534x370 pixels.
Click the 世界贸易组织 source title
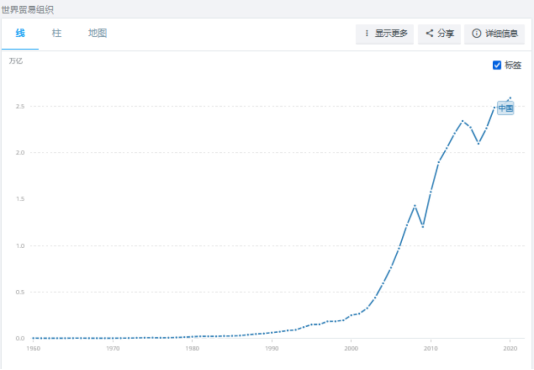pos(27,10)
